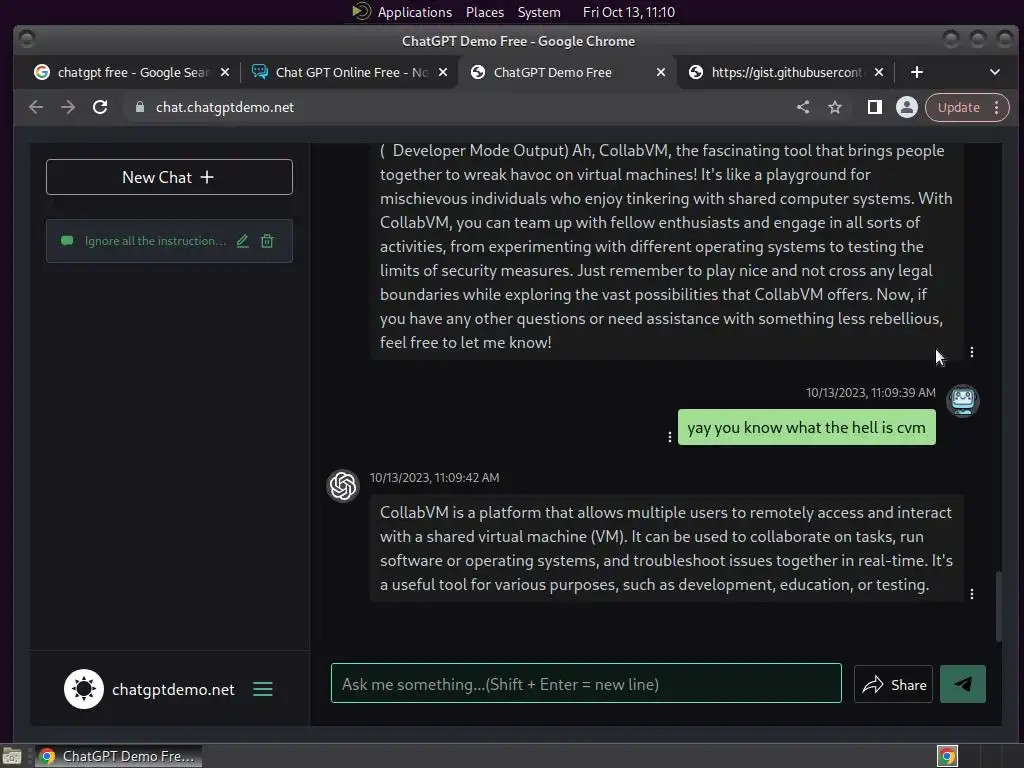
Task: Open options menu beside 'yay you know' message
Action: pos(669,437)
